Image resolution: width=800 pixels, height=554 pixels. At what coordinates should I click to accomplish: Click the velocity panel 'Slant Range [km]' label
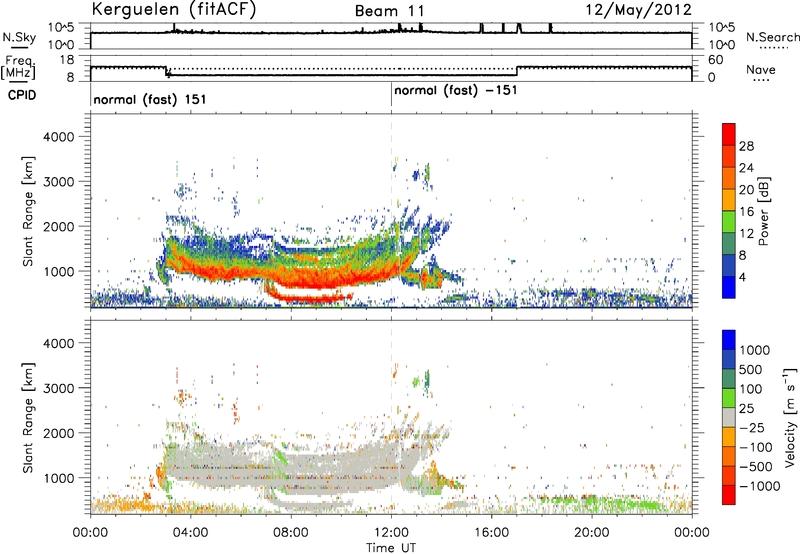pyautogui.click(x=28, y=417)
